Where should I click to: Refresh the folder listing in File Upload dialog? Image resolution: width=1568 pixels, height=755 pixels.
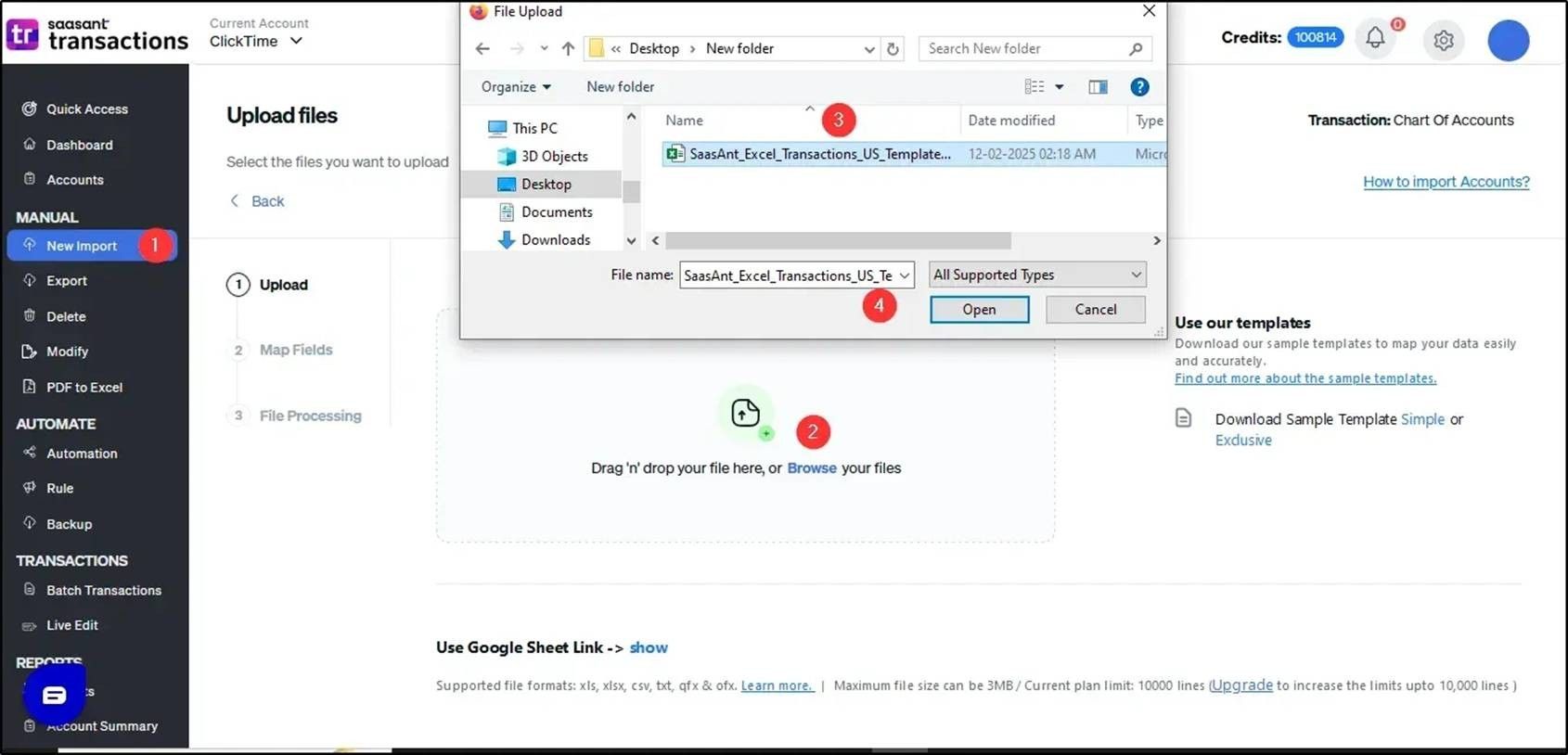pos(893,49)
